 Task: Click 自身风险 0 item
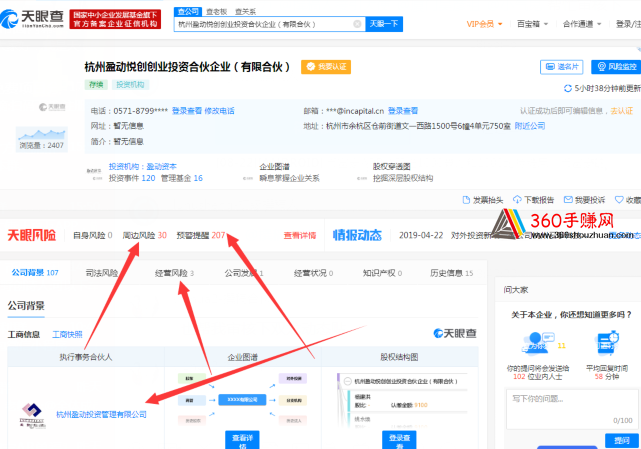(x=92, y=235)
